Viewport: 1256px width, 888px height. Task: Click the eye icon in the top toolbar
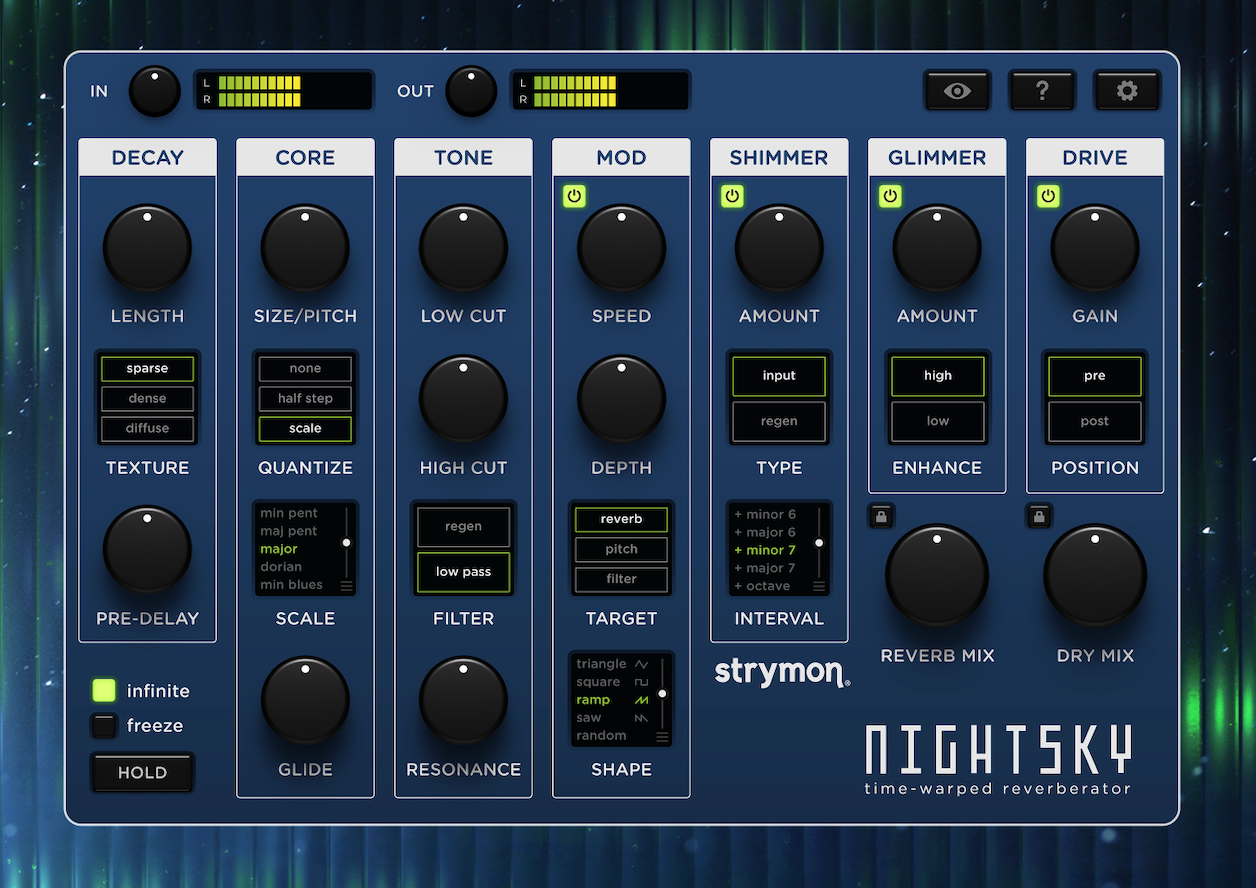point(957,90)
